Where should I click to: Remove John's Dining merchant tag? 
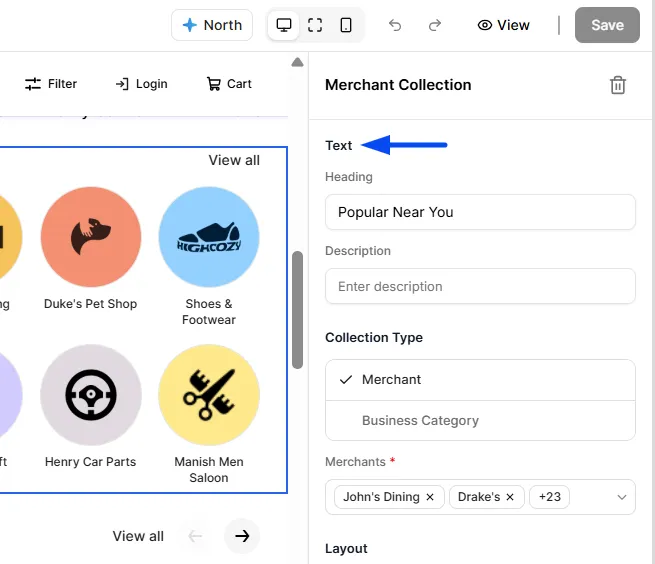coord(430,497)
